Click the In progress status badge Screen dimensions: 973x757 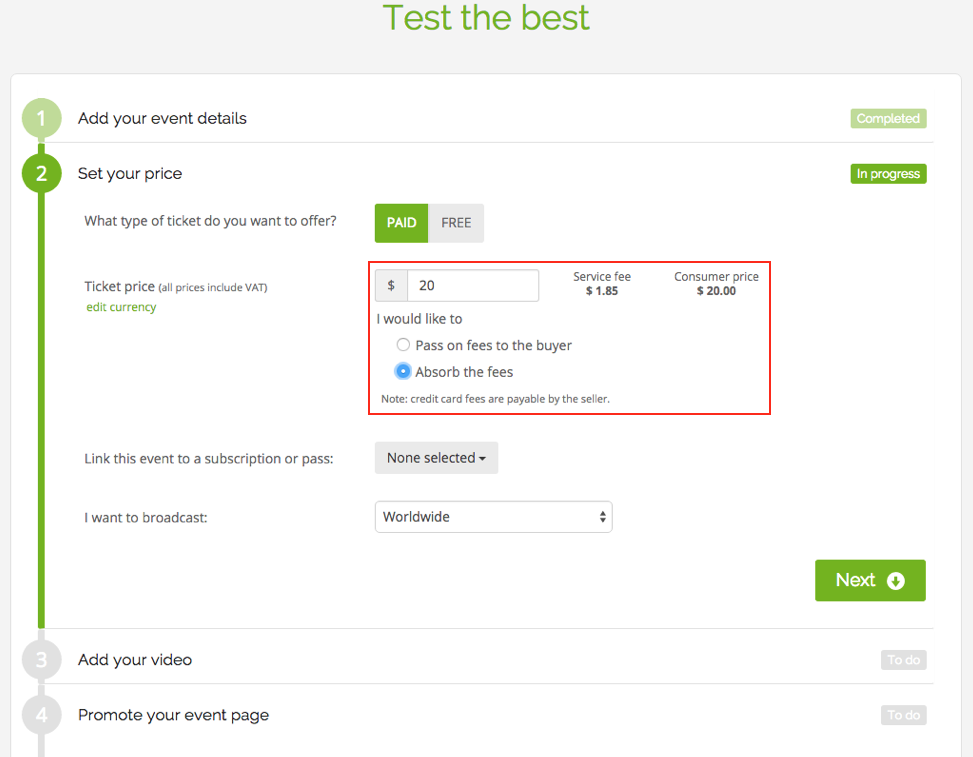tap(888, 174)
